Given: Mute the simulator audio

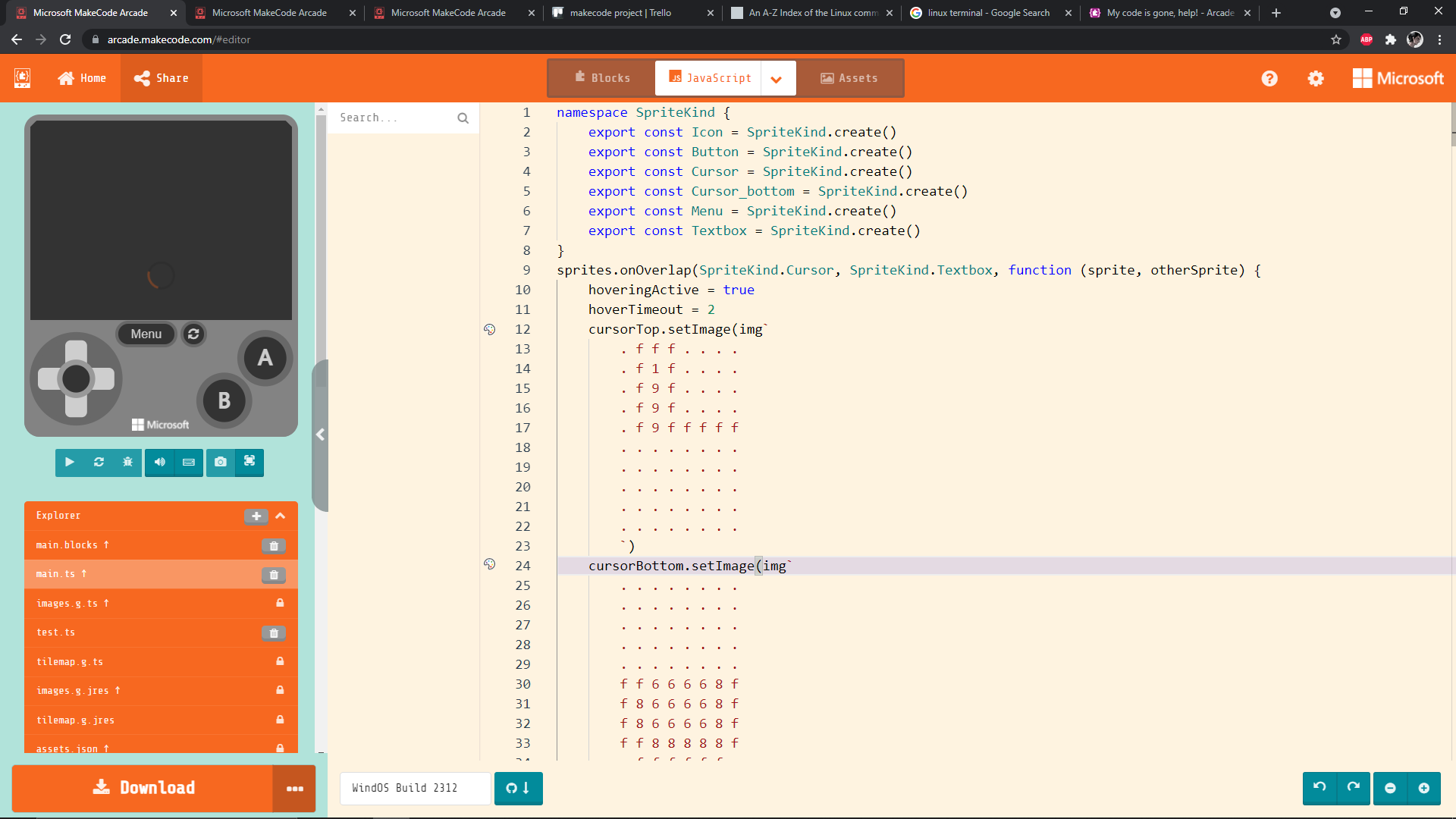Looking at the screenshot, I should coord(159,462).
